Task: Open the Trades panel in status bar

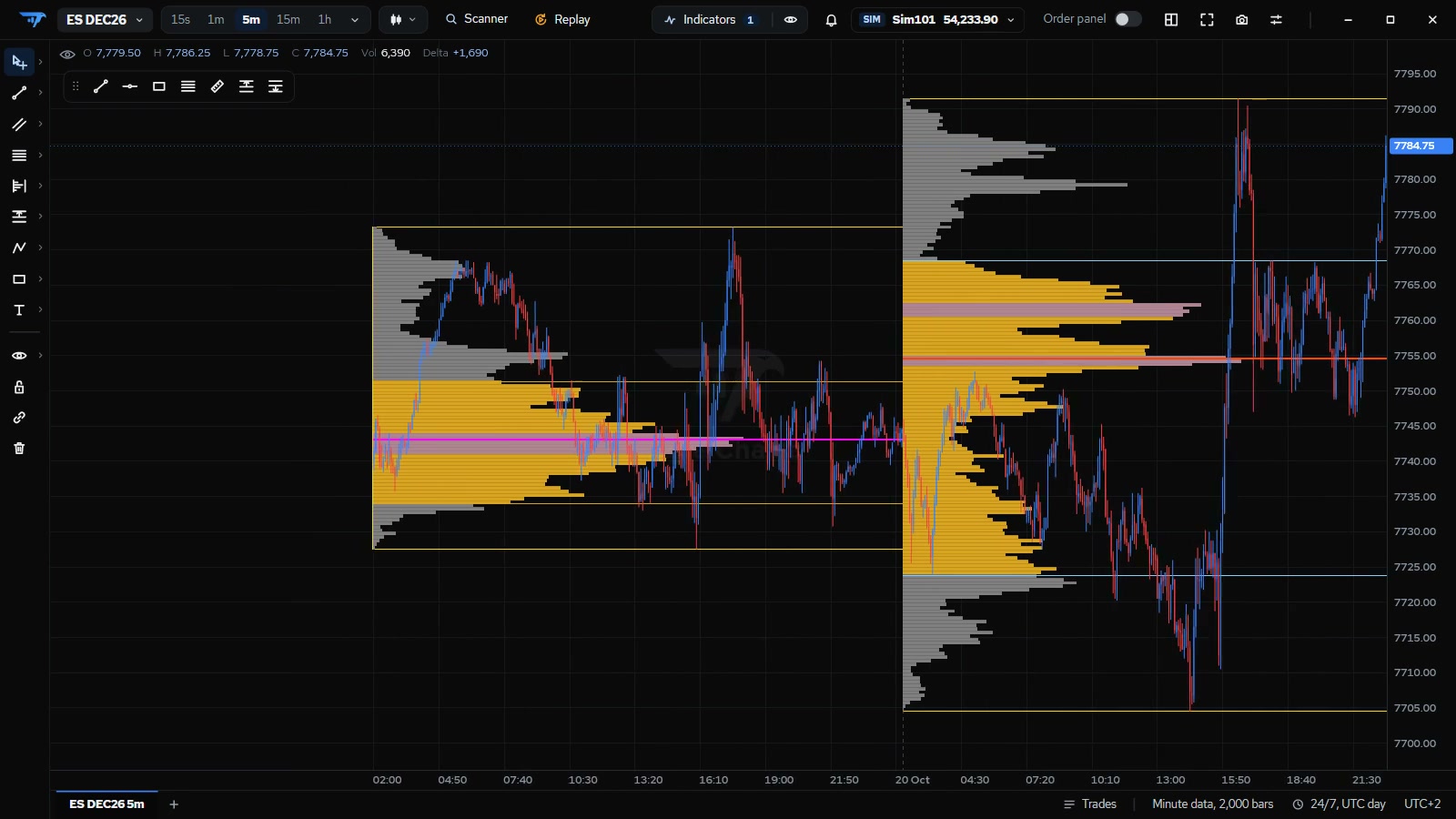Action: (x=1089, y=804)
